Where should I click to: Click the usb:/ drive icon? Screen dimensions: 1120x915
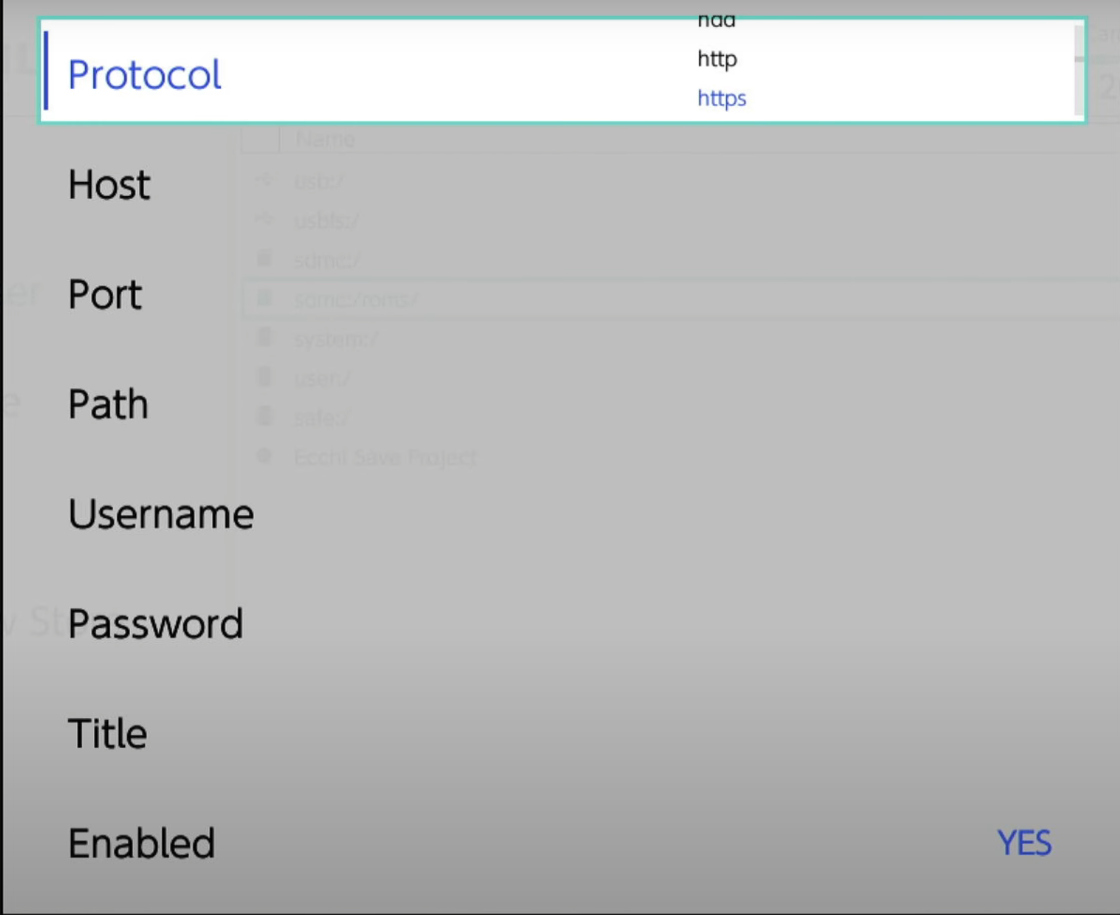(264, 181)
